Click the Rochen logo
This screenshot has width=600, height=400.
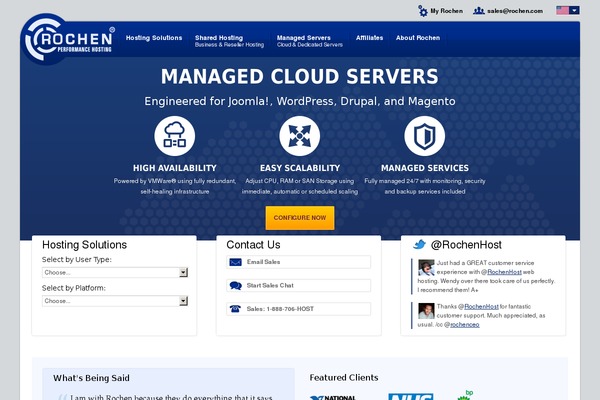tap(68, 39)
